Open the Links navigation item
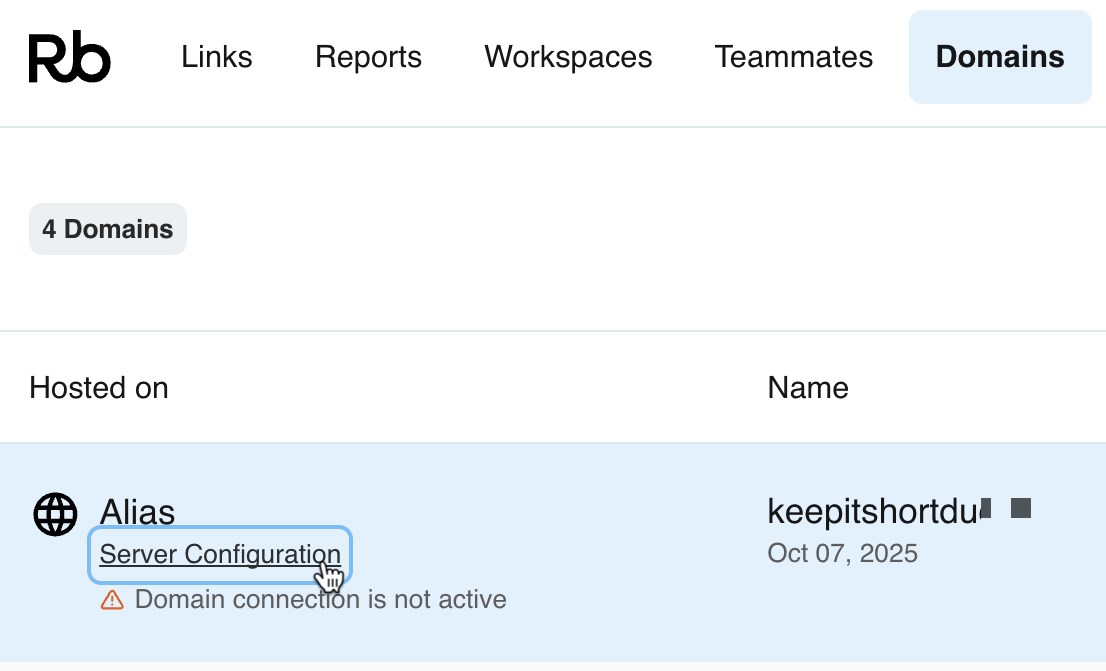 (x=216, y=57)
